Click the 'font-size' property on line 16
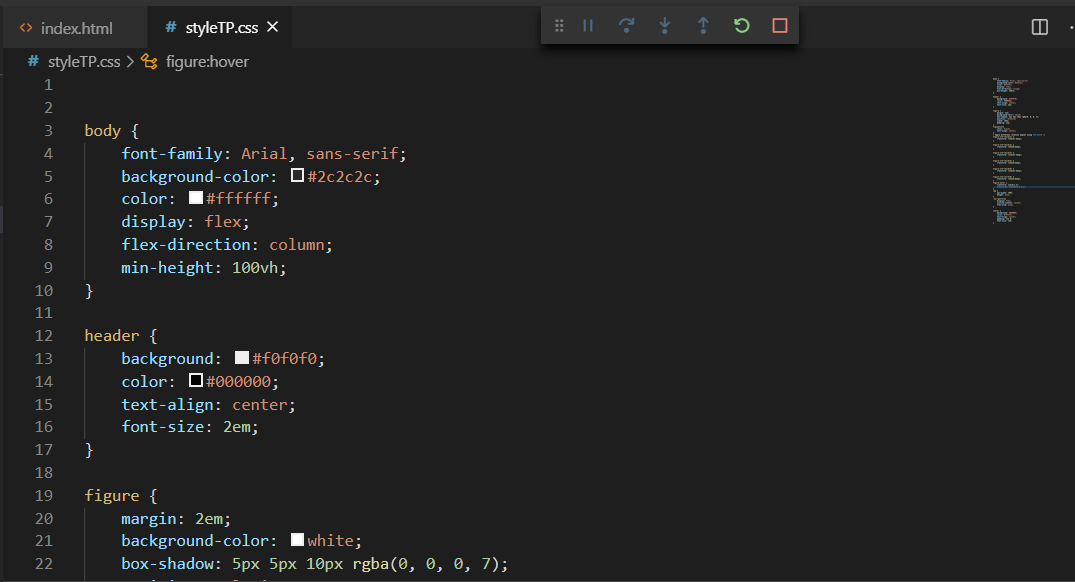 (x=162, y=426)
